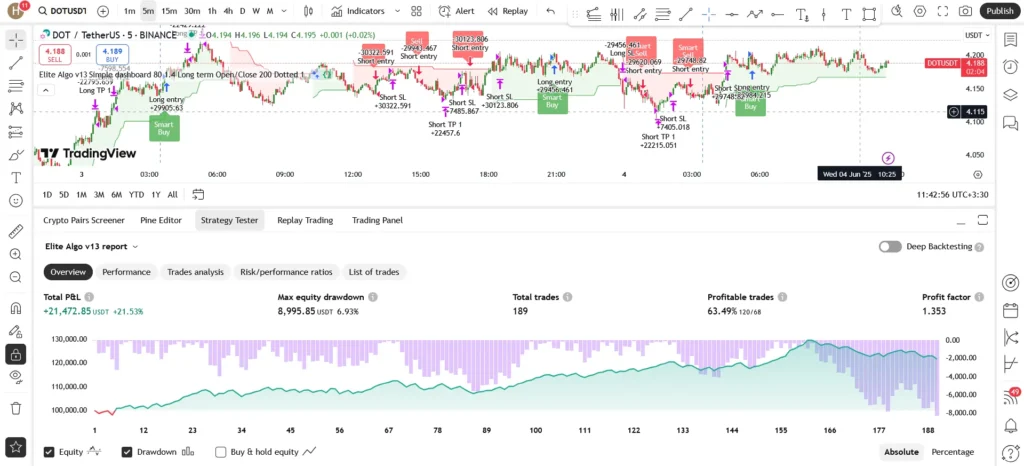Switch to the 15m timeframe
Image resolution: width=1024 pixels, height=466 pixels.
click(169, 11)
